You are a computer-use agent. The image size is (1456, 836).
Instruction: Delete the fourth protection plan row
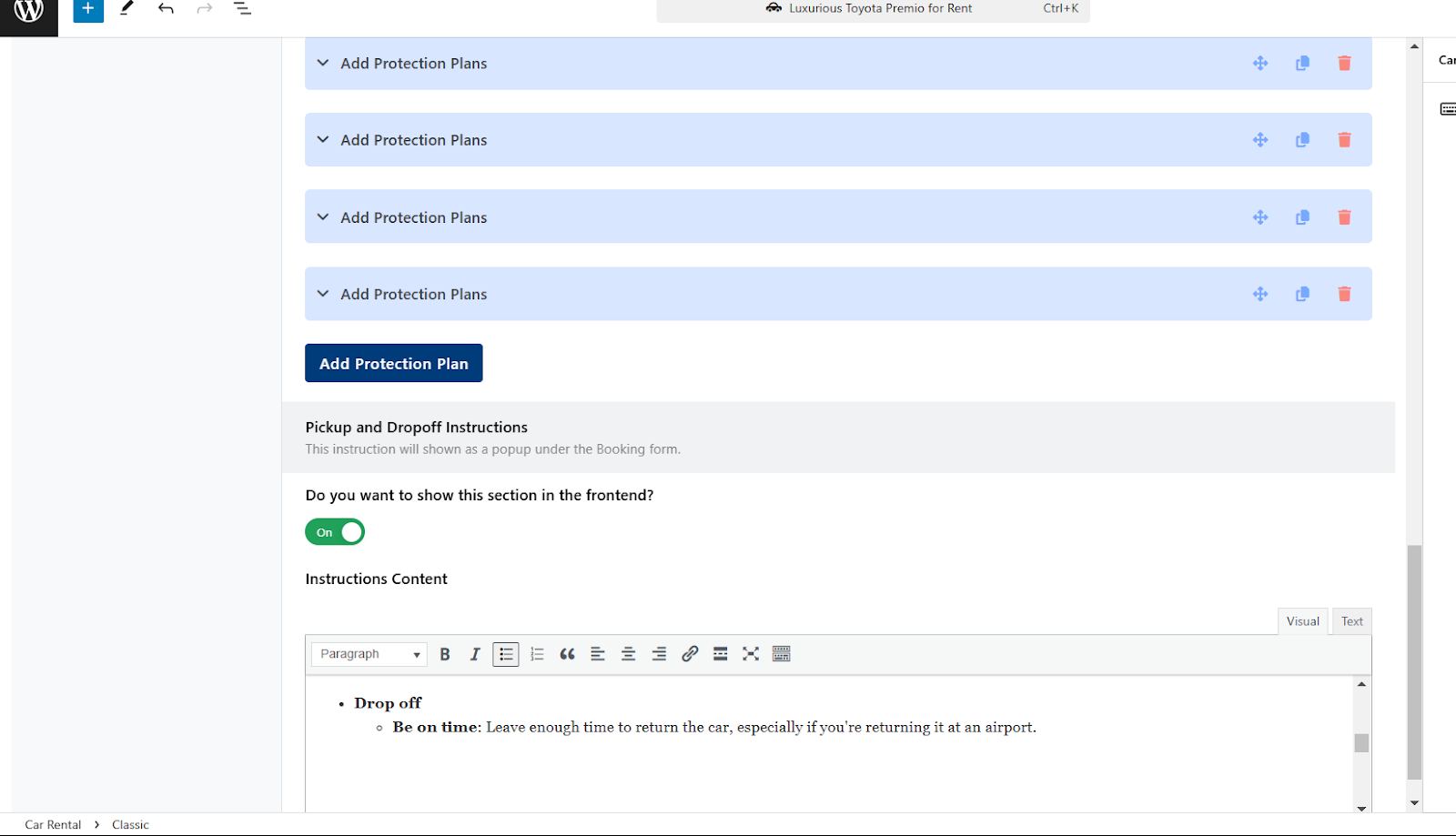point(1344,294)
